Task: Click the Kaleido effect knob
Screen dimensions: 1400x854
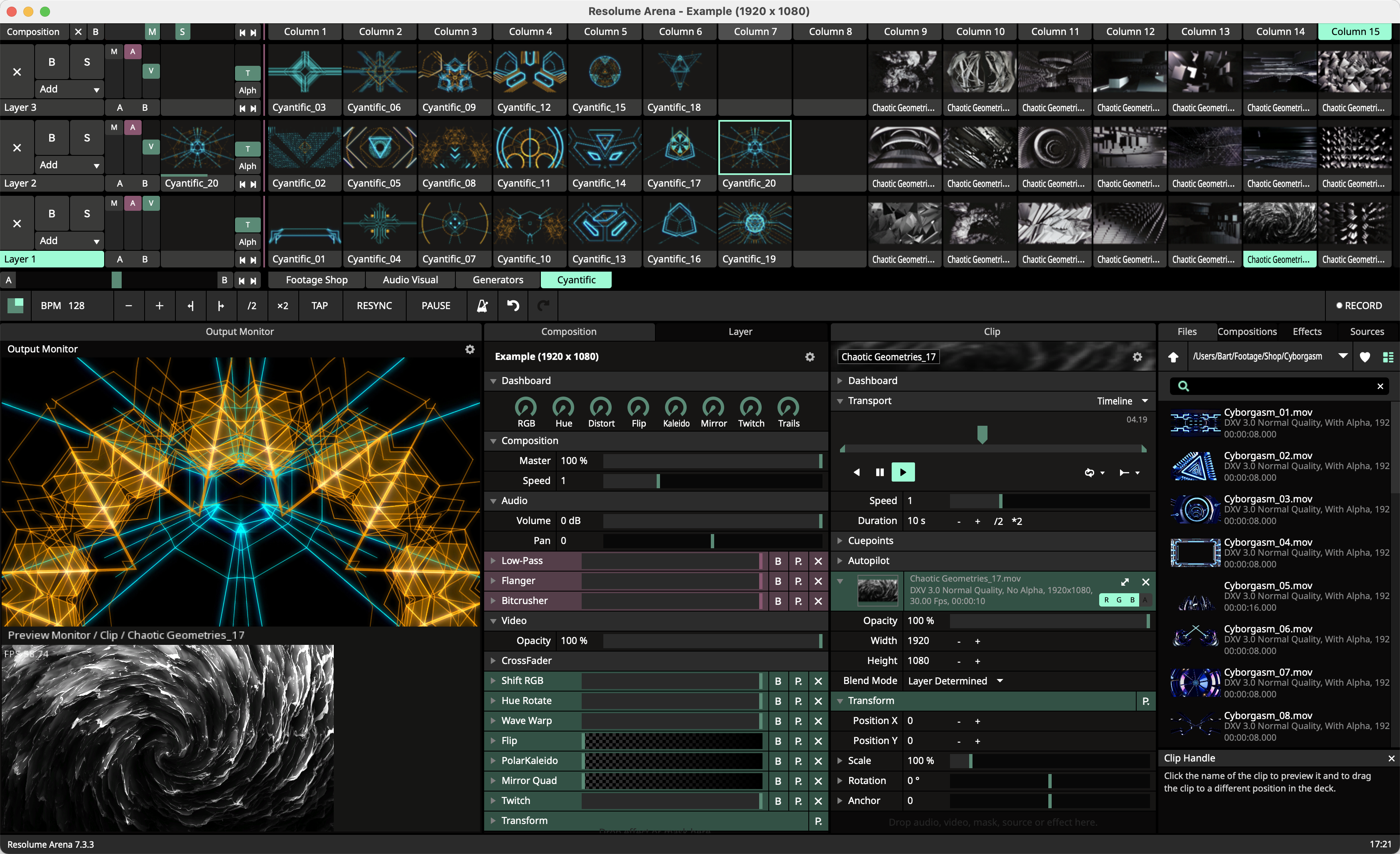Action: [676, 407]
